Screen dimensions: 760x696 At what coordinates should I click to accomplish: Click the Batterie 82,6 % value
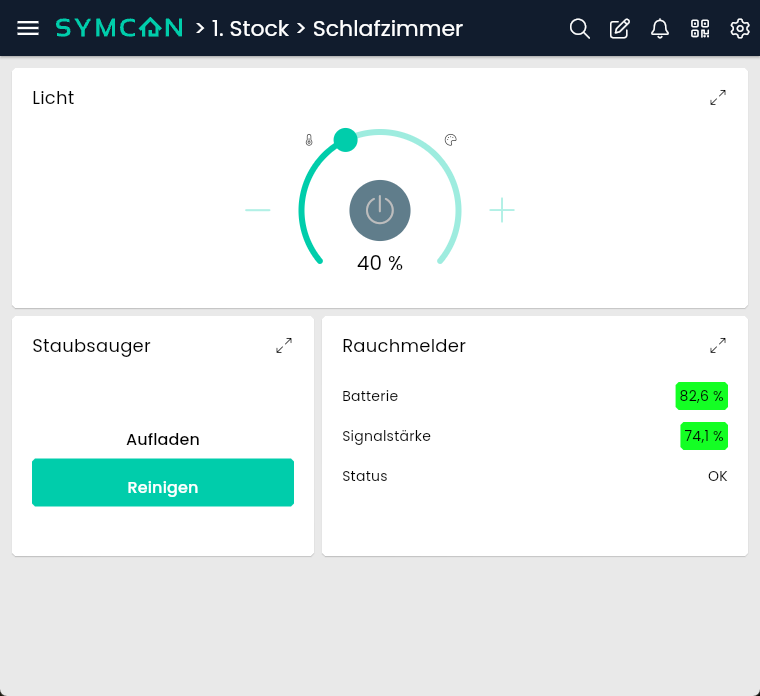click(701, 396)
